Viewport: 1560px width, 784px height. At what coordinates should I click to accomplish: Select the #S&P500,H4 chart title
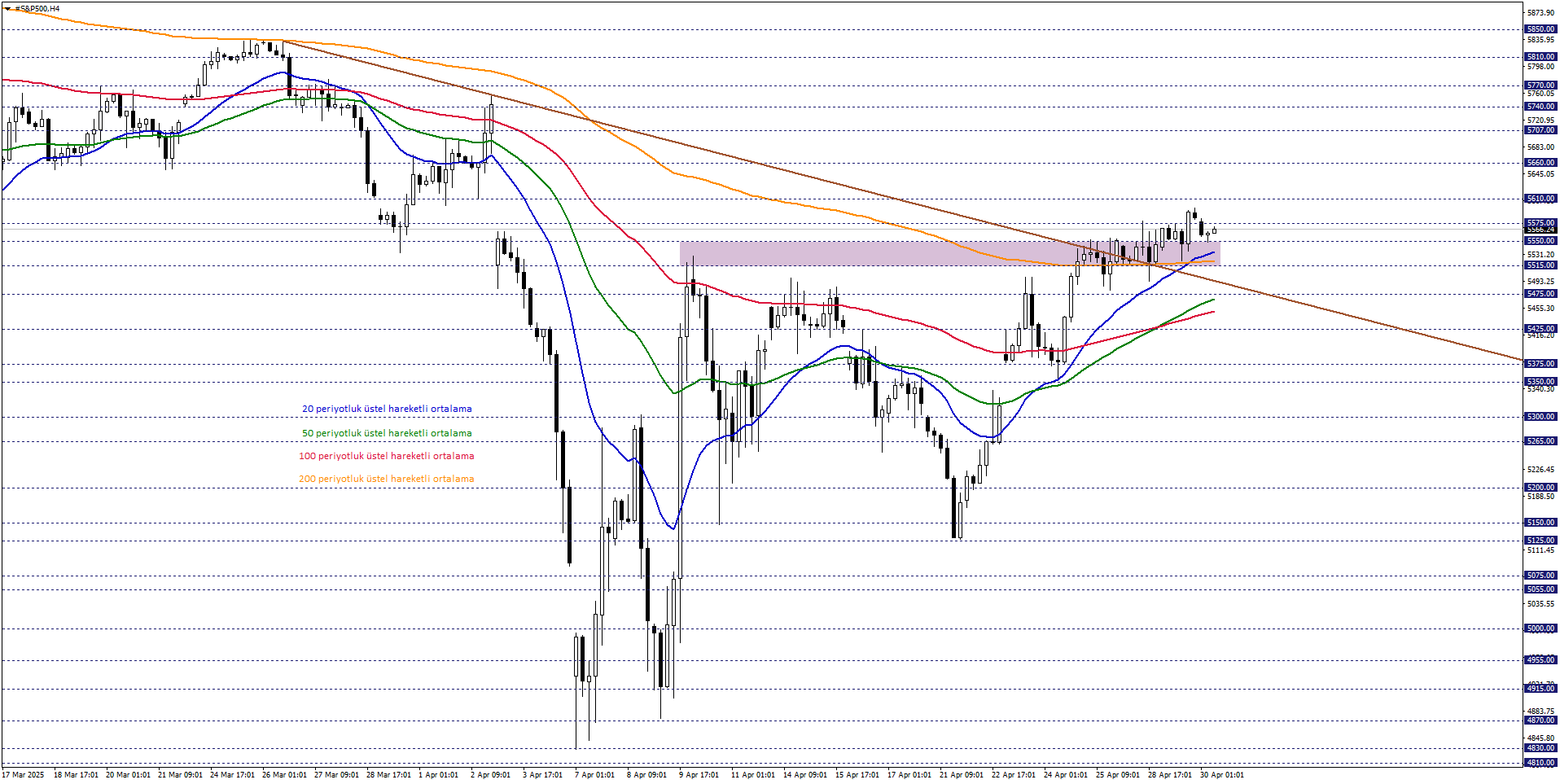pyautogui.click(x=37, y=9)
